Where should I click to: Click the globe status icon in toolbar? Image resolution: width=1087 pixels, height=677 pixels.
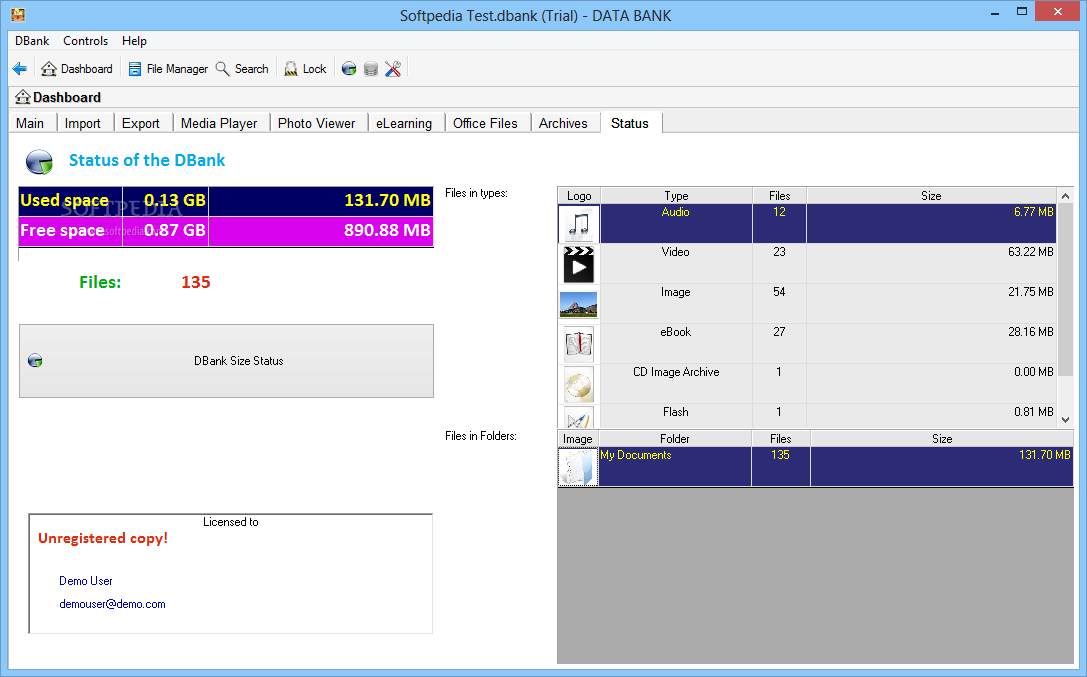point(349,69)
